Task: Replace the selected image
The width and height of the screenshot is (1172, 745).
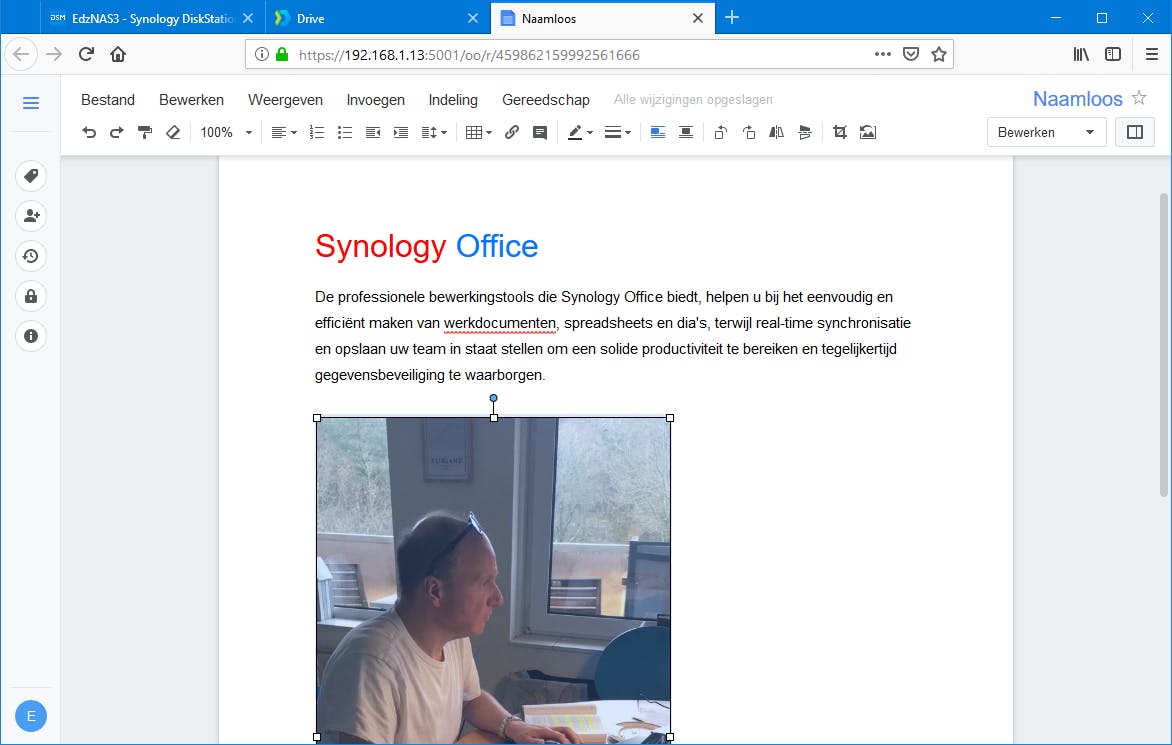Action: 868,132
